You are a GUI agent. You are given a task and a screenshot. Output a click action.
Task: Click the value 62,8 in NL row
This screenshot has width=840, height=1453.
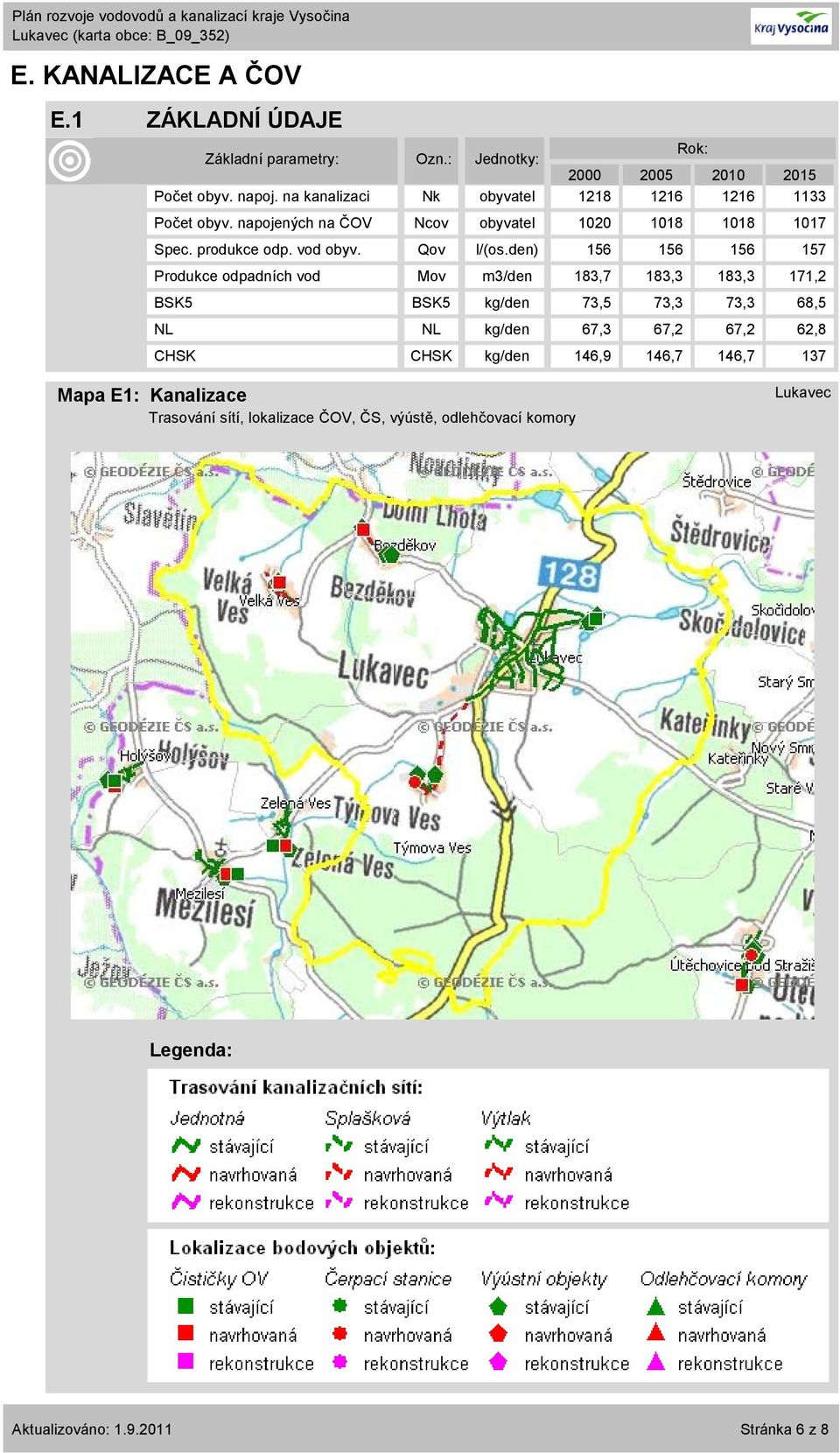click(811, 329)
